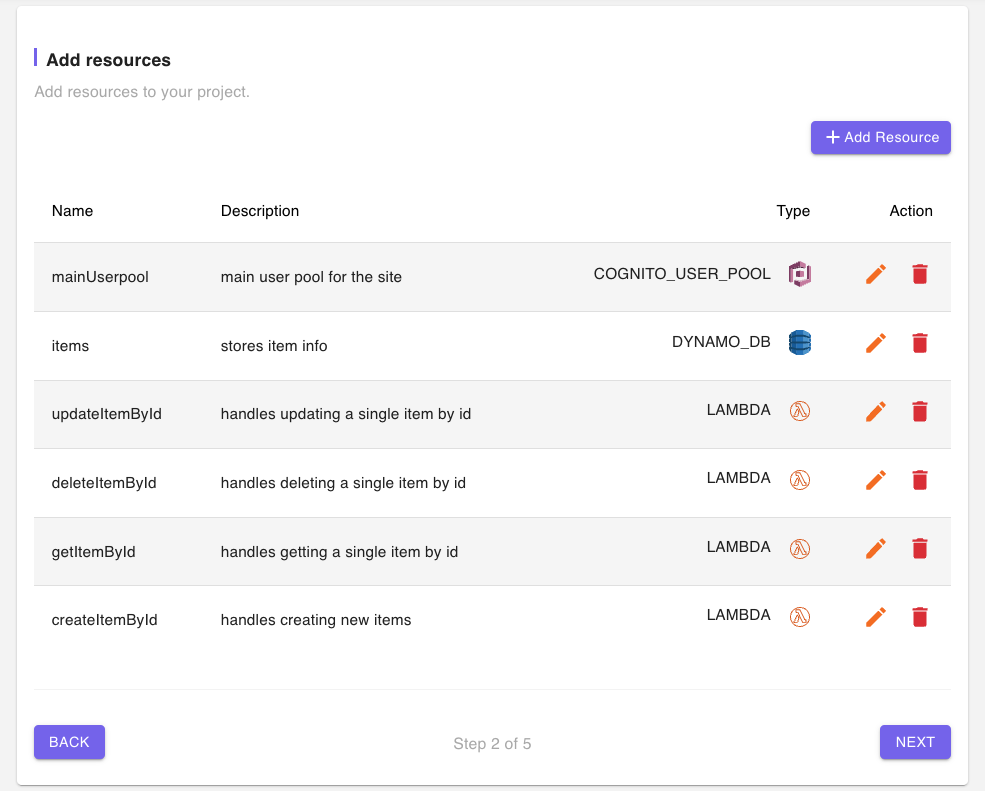Delete the mainUserpool resource
Image resolution: width=985 pixels, height=791 pixels.
pyautogui.click(x=920, y=275)
